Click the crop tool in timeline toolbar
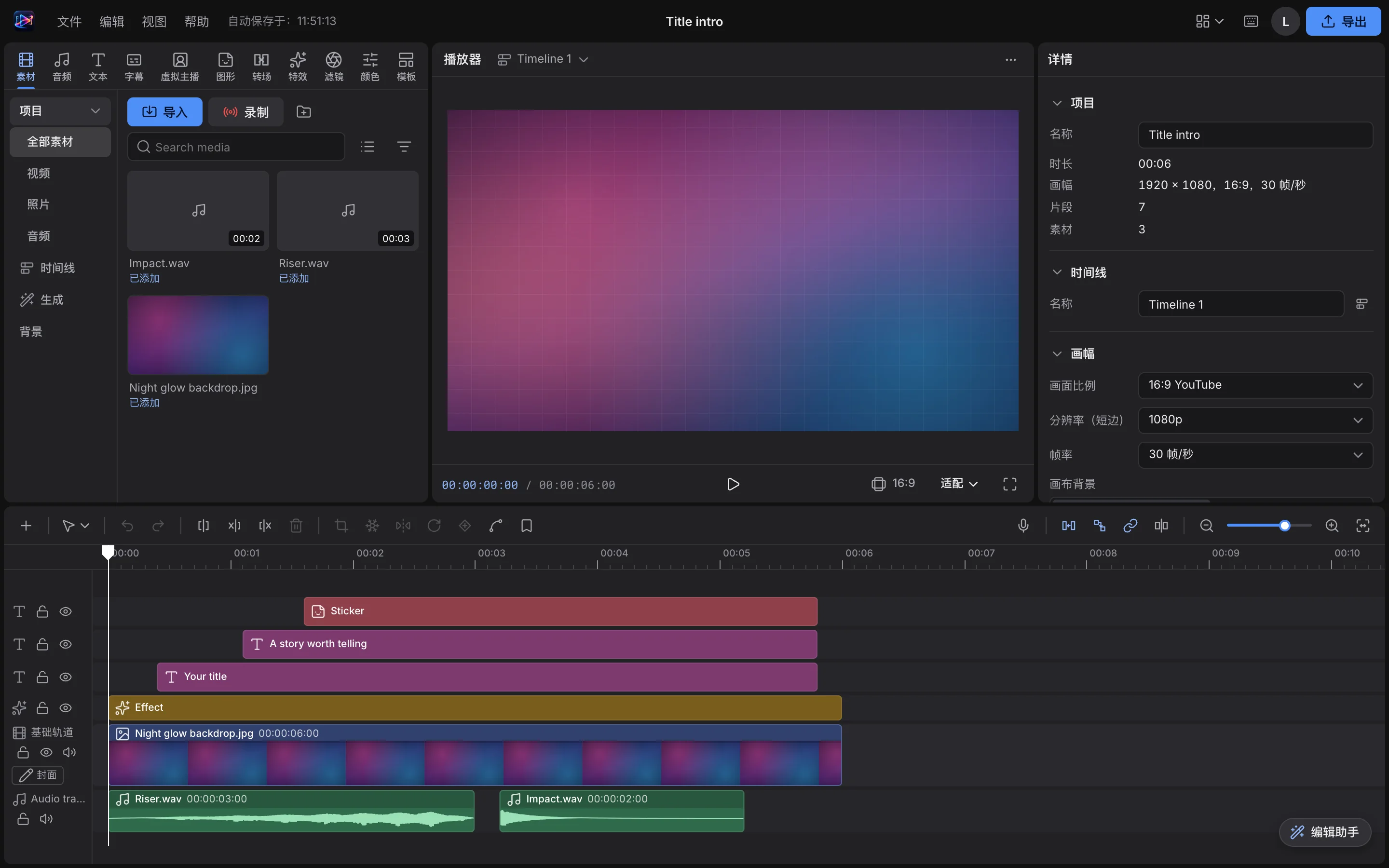Viewport: 1389px width, 868px height. pos(341,525)
